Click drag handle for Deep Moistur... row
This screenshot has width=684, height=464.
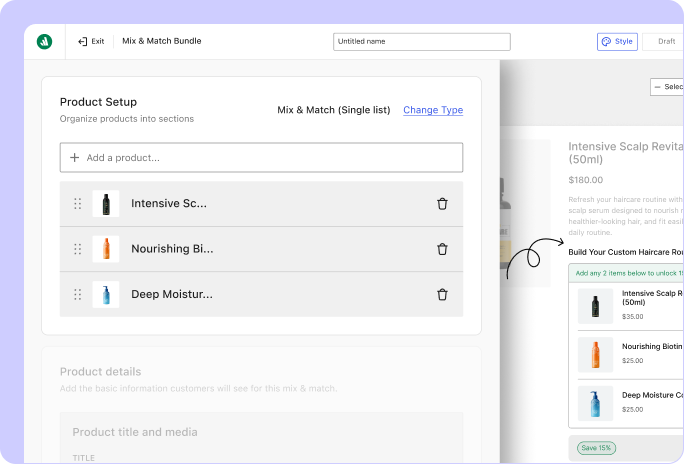[x=78, y=294]
